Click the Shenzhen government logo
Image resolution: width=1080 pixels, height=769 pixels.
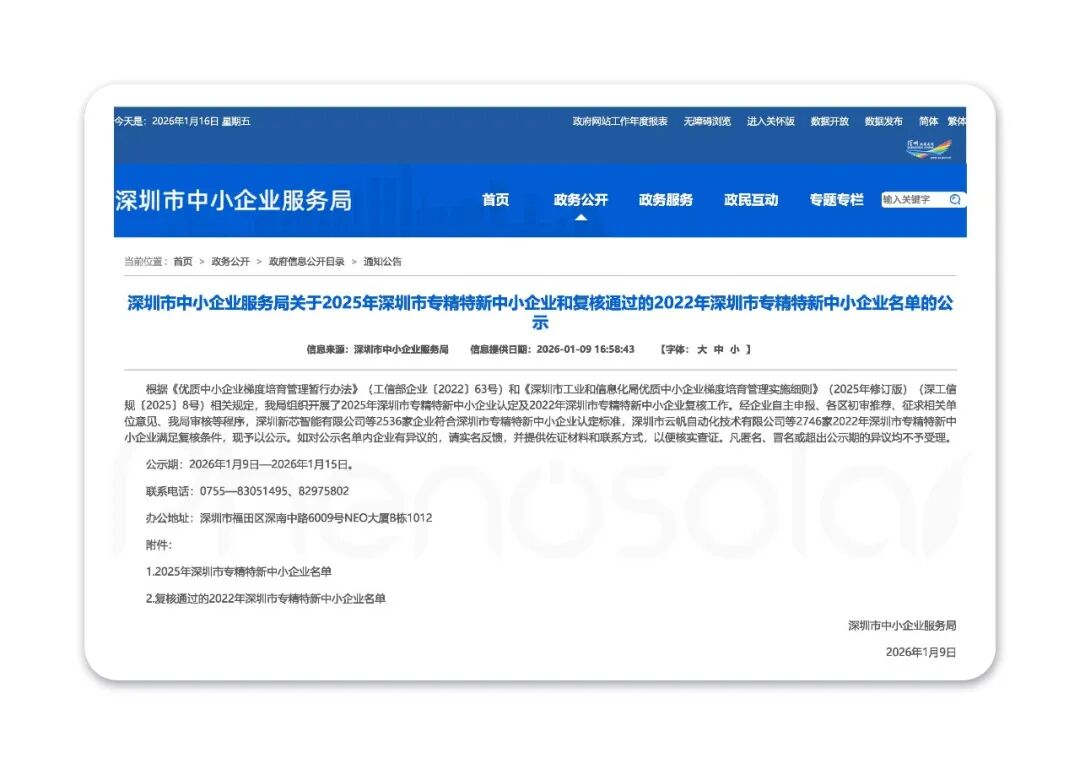point(928,149)
